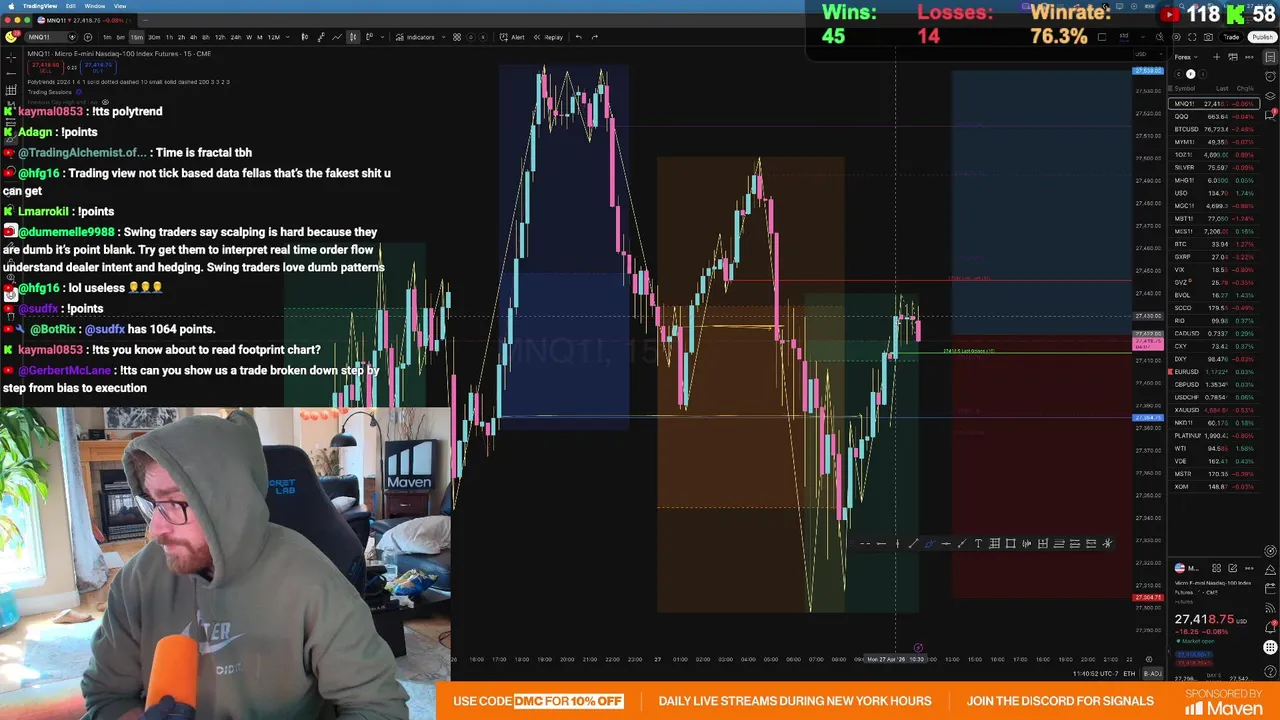
Task: Add a new tab with plus
Action: (145, 20)
